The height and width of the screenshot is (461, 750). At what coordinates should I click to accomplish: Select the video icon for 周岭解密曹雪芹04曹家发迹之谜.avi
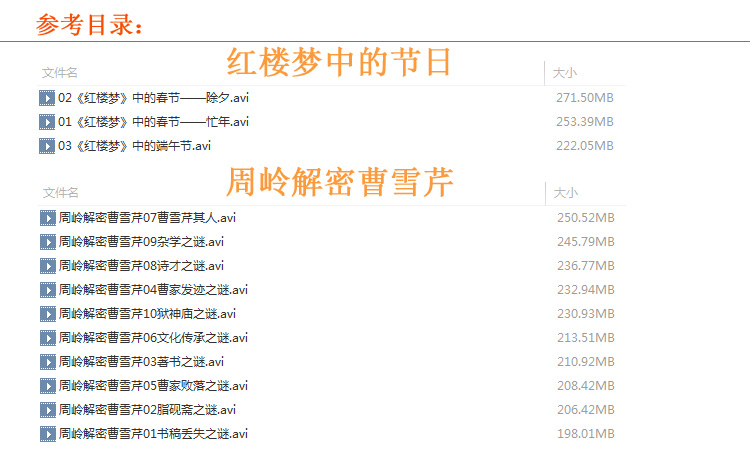point(47,290)
